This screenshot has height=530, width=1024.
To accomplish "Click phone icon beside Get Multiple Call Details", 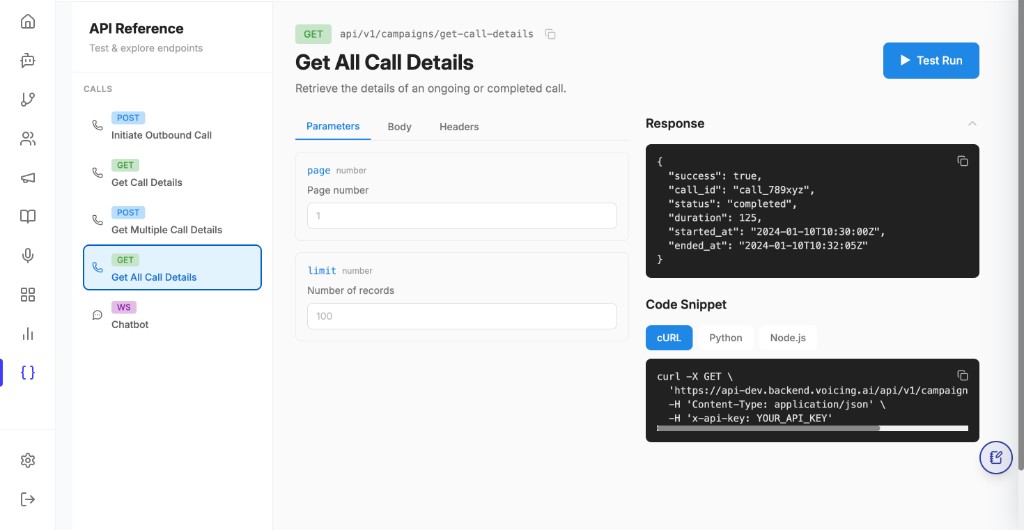I will 97,220.
